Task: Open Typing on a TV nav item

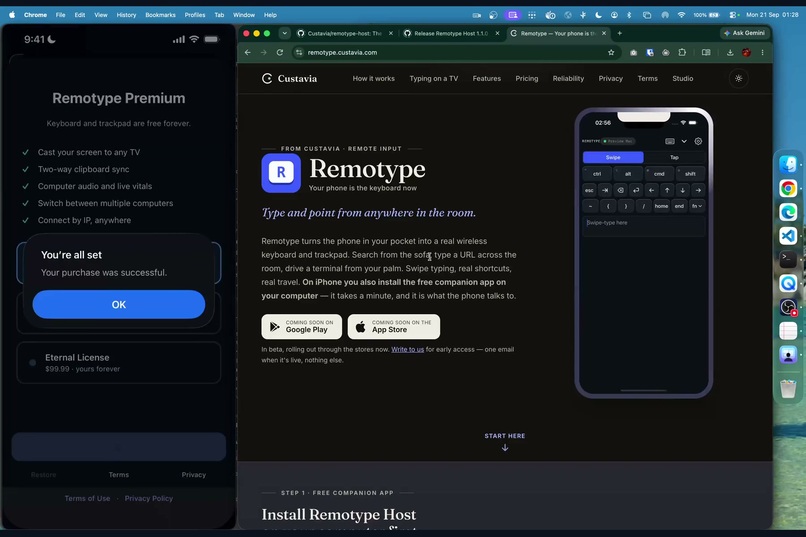Action: (x=433, y=79)
